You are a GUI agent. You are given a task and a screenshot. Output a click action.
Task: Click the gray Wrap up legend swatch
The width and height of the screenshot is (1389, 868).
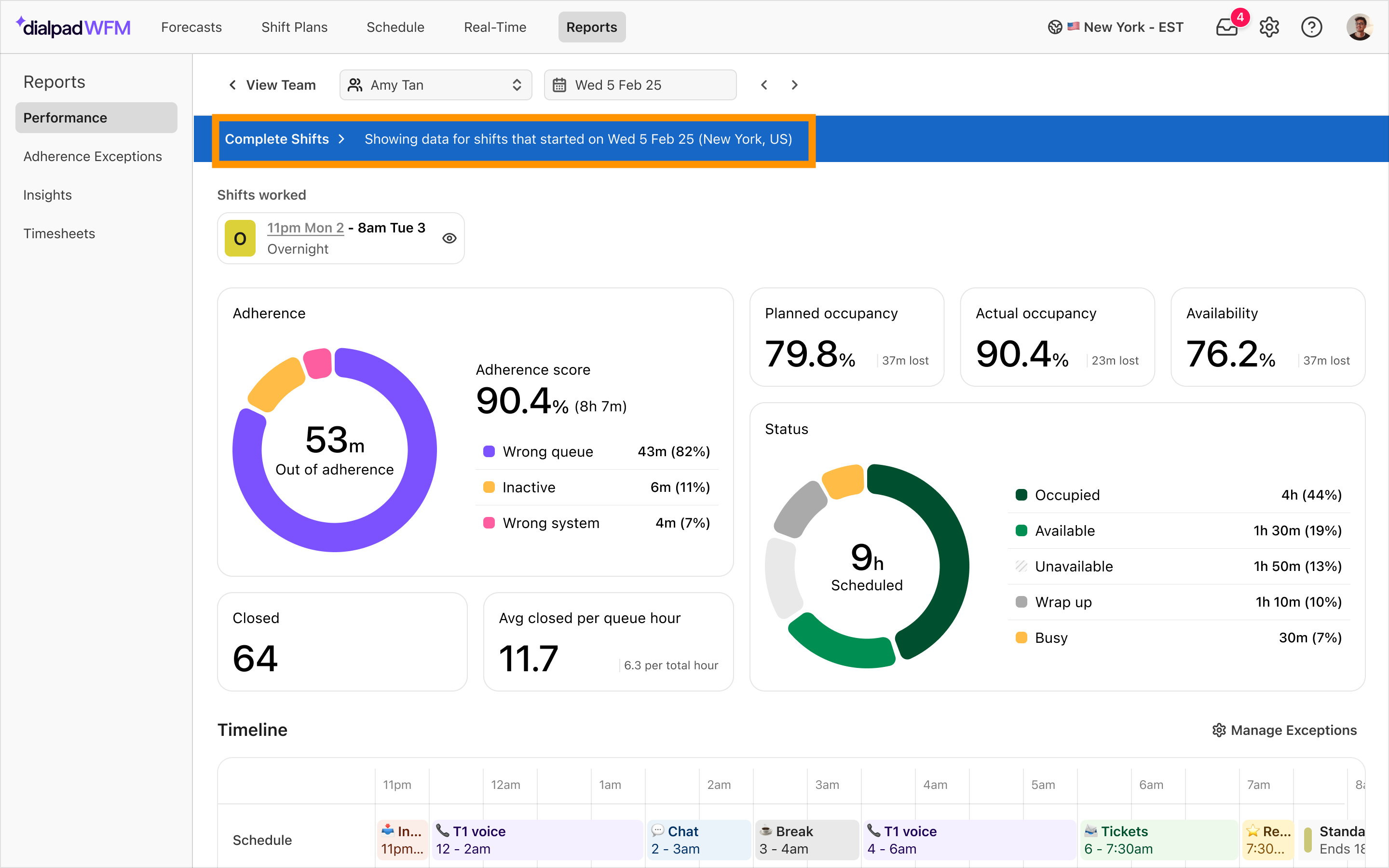click(x=1021, y=602)
